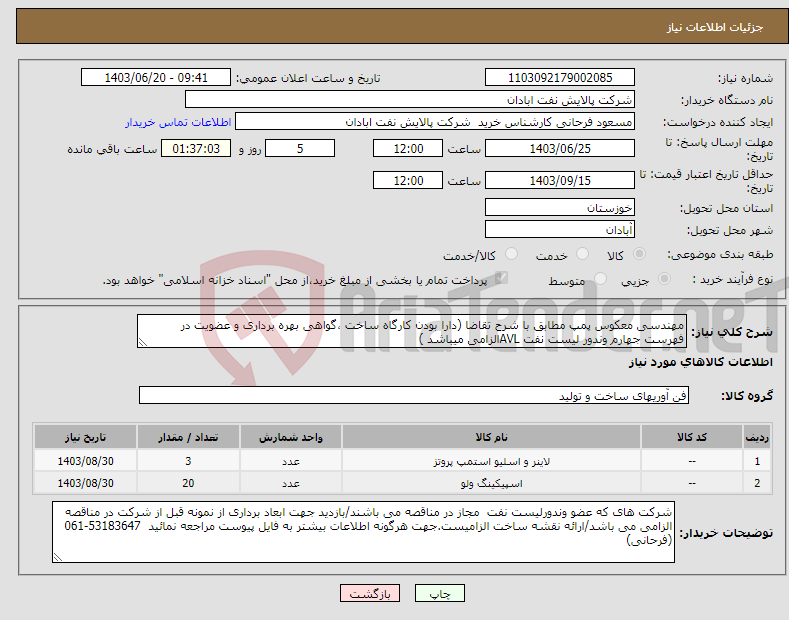The image size is (789, 620).
Task: Select the جزیی purchase type radio
Action: (664, 278)
